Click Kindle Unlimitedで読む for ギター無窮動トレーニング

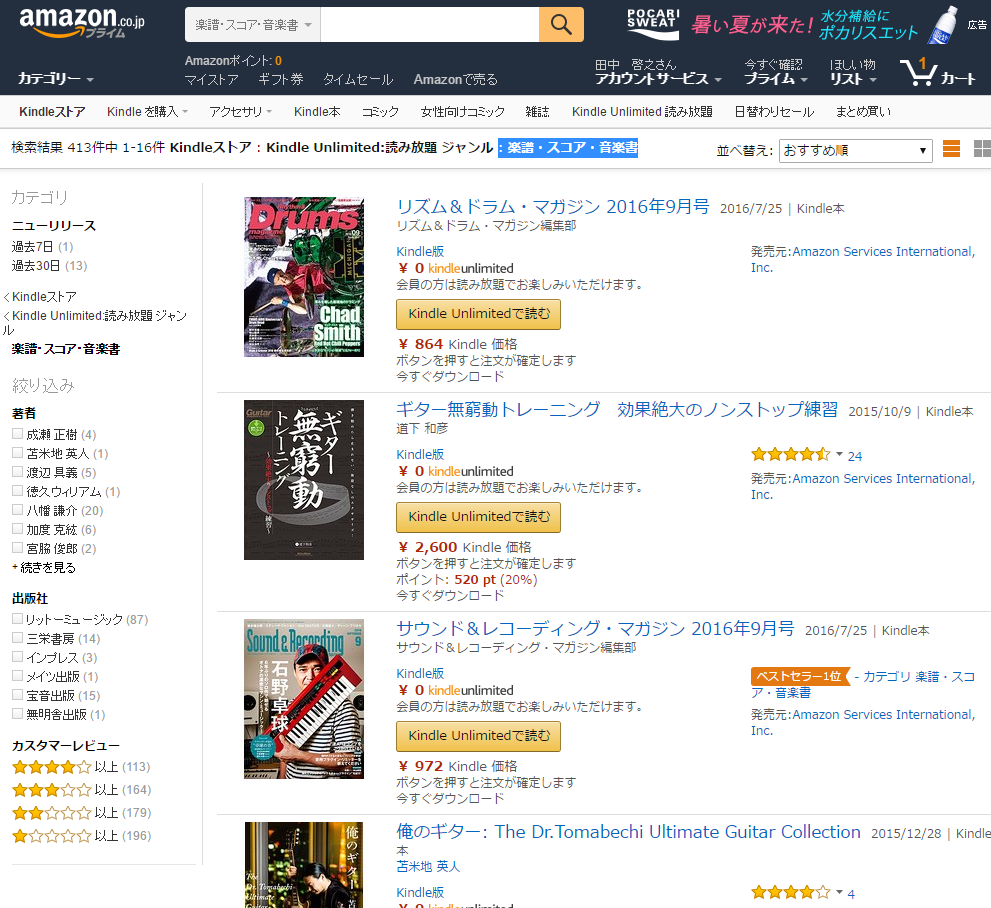point(478,517)
